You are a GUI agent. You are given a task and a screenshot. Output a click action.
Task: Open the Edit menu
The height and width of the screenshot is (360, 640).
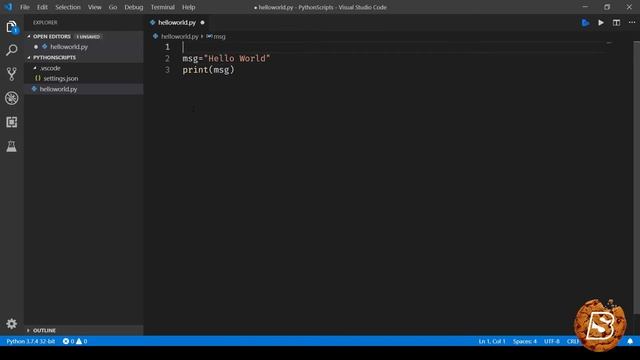pyautogui.click(x=42, y=7)
